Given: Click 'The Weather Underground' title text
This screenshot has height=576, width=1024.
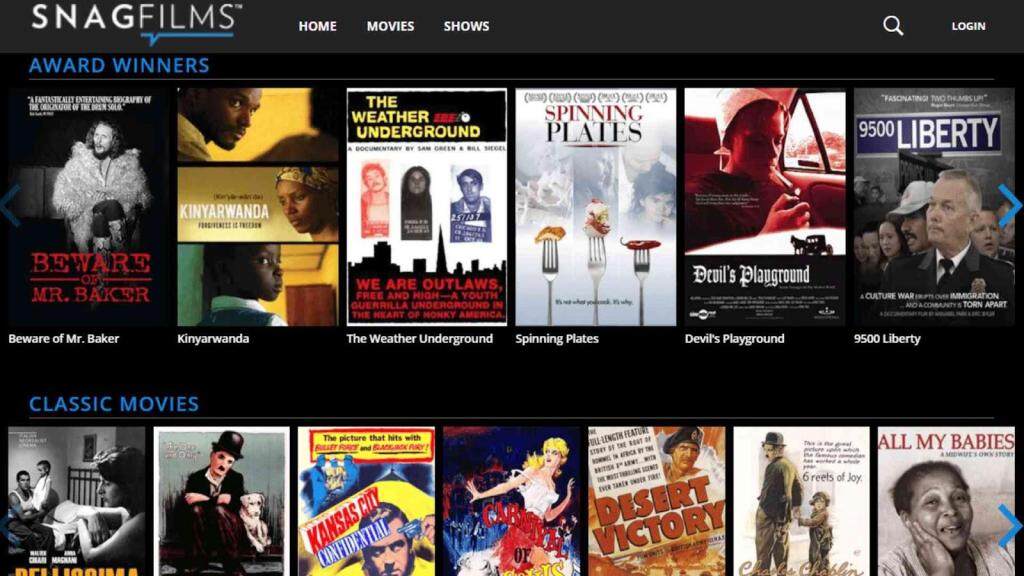Looking at the screenshot, I should click(419, 338).
